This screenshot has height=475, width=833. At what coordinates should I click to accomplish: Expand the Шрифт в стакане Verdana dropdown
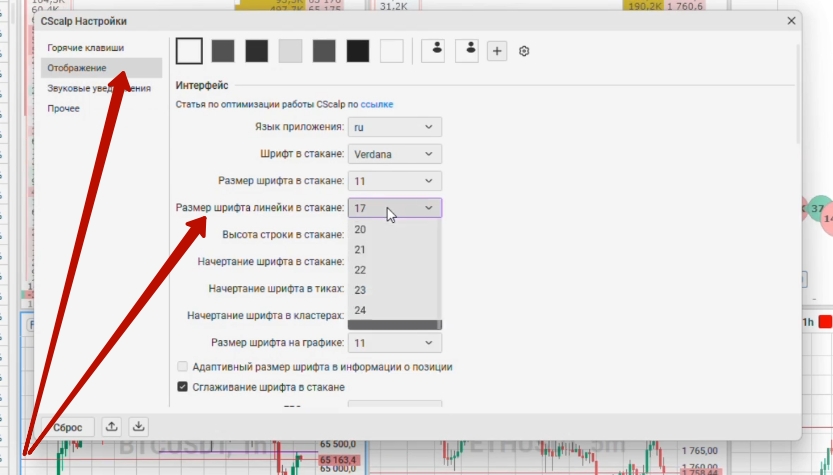[x=395, y=154]
